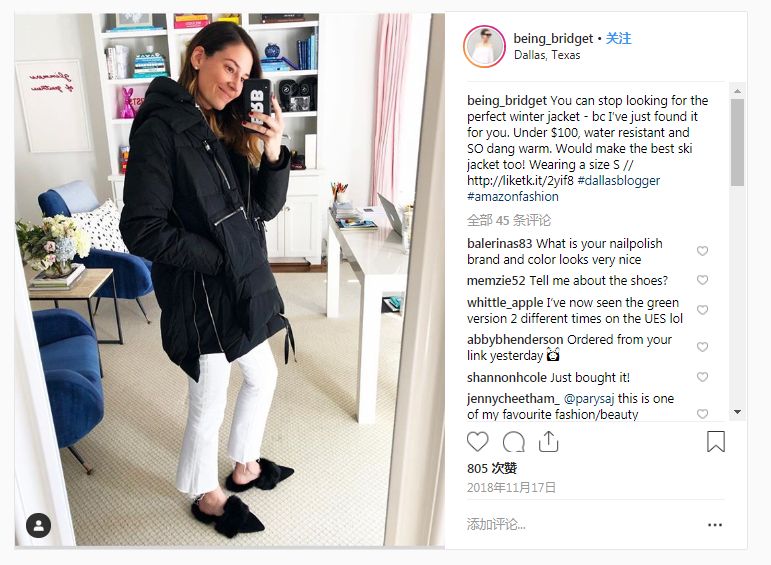
Task: Save post with the bookmark icon
Action: pyautogui.click(x=715, y=442)
